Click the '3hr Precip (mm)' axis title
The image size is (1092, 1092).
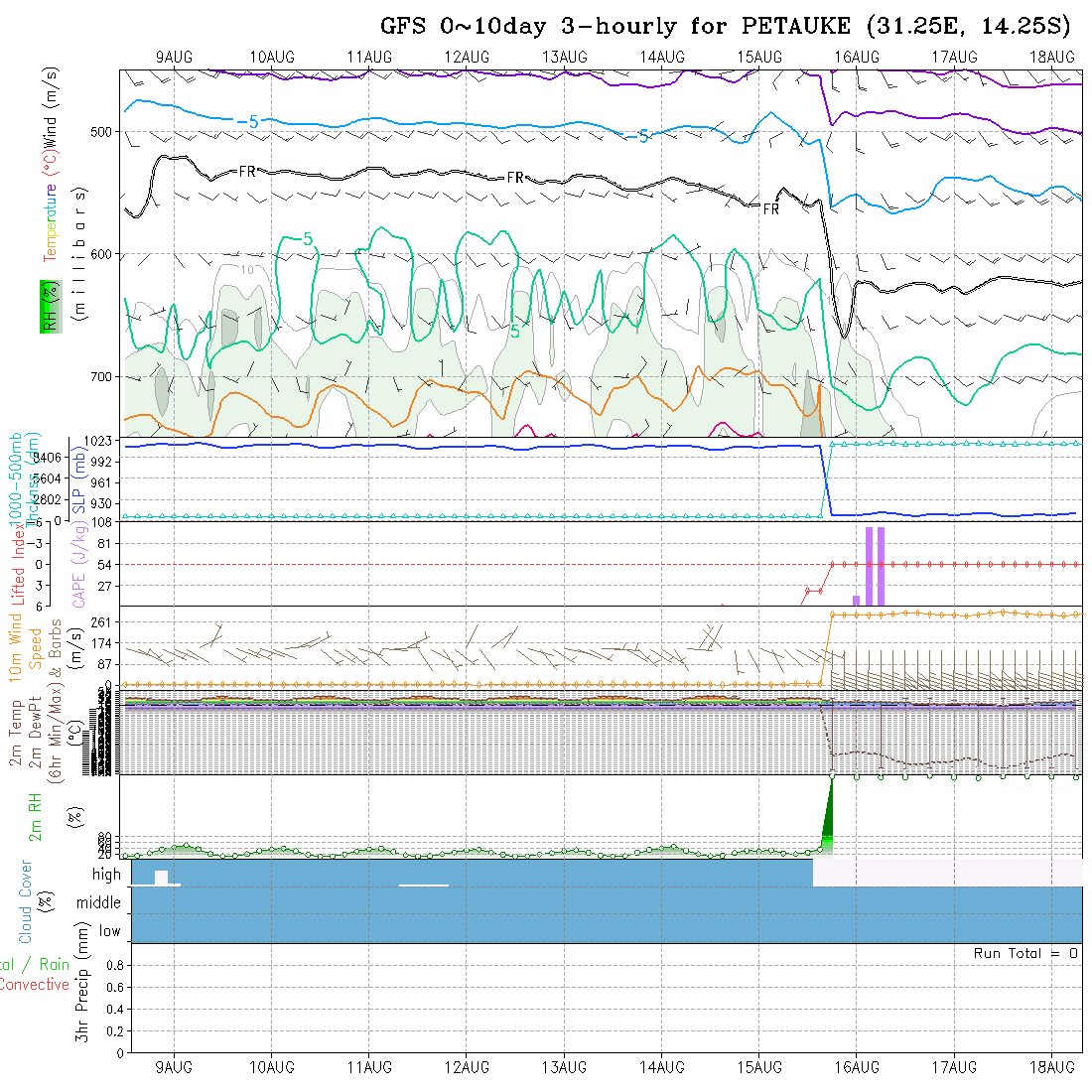tap(82, 982)
